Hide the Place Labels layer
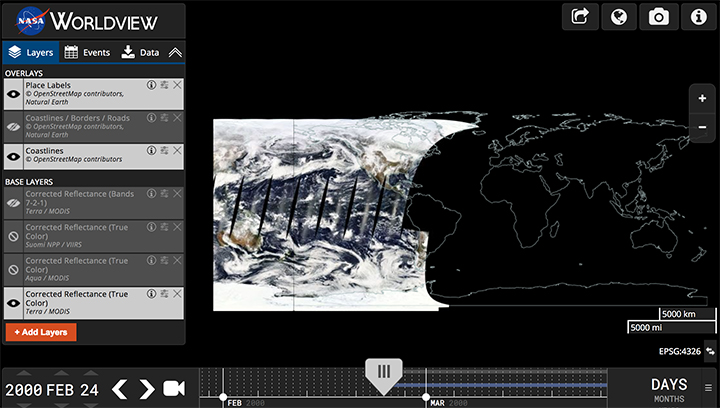This screenshot has width=720, height=408. 14,94
